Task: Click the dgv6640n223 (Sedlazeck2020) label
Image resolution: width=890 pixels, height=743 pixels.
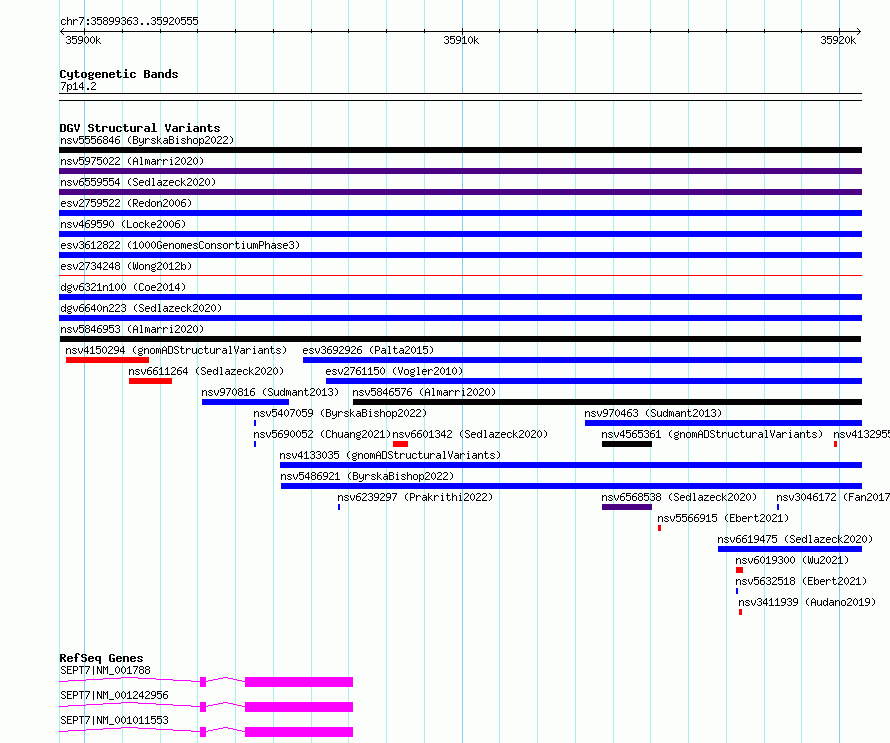Action: tap(141, 308)
